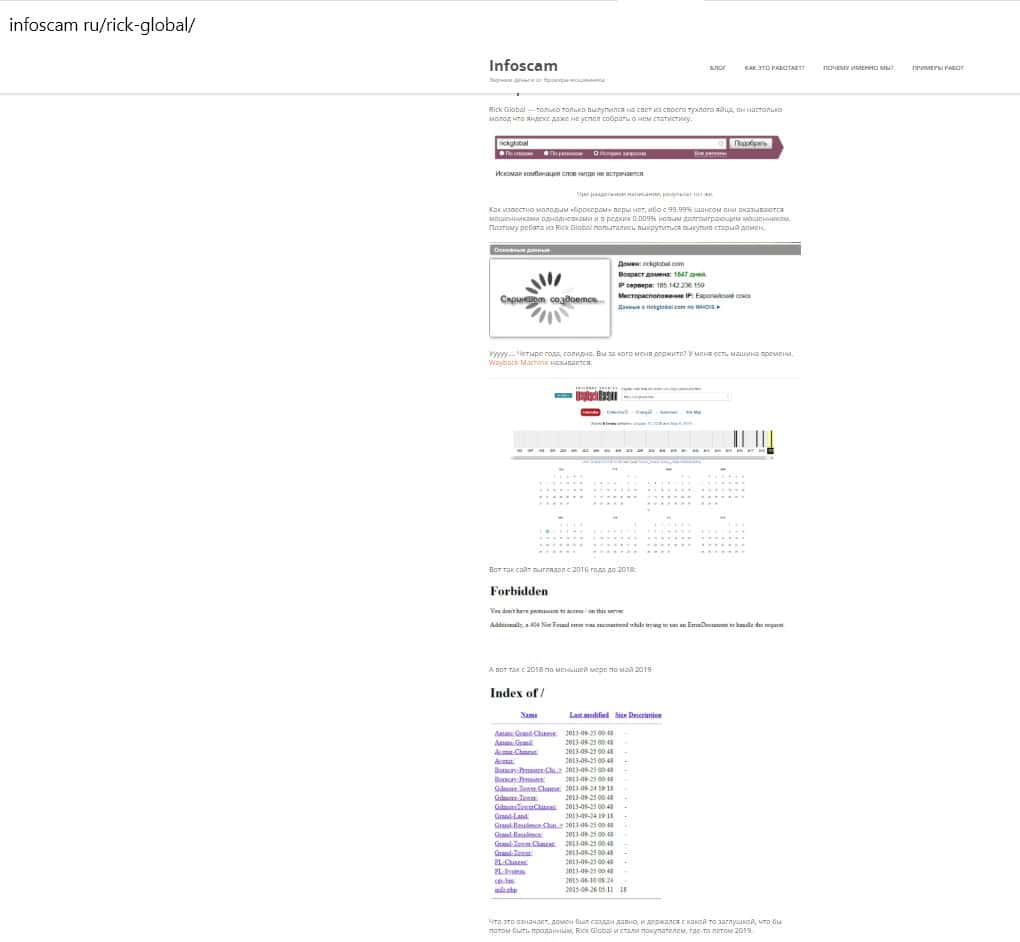This screenshot has height=942, width=1020.
Task: Click the Forbidden heading text
Action: pos(518,591)
